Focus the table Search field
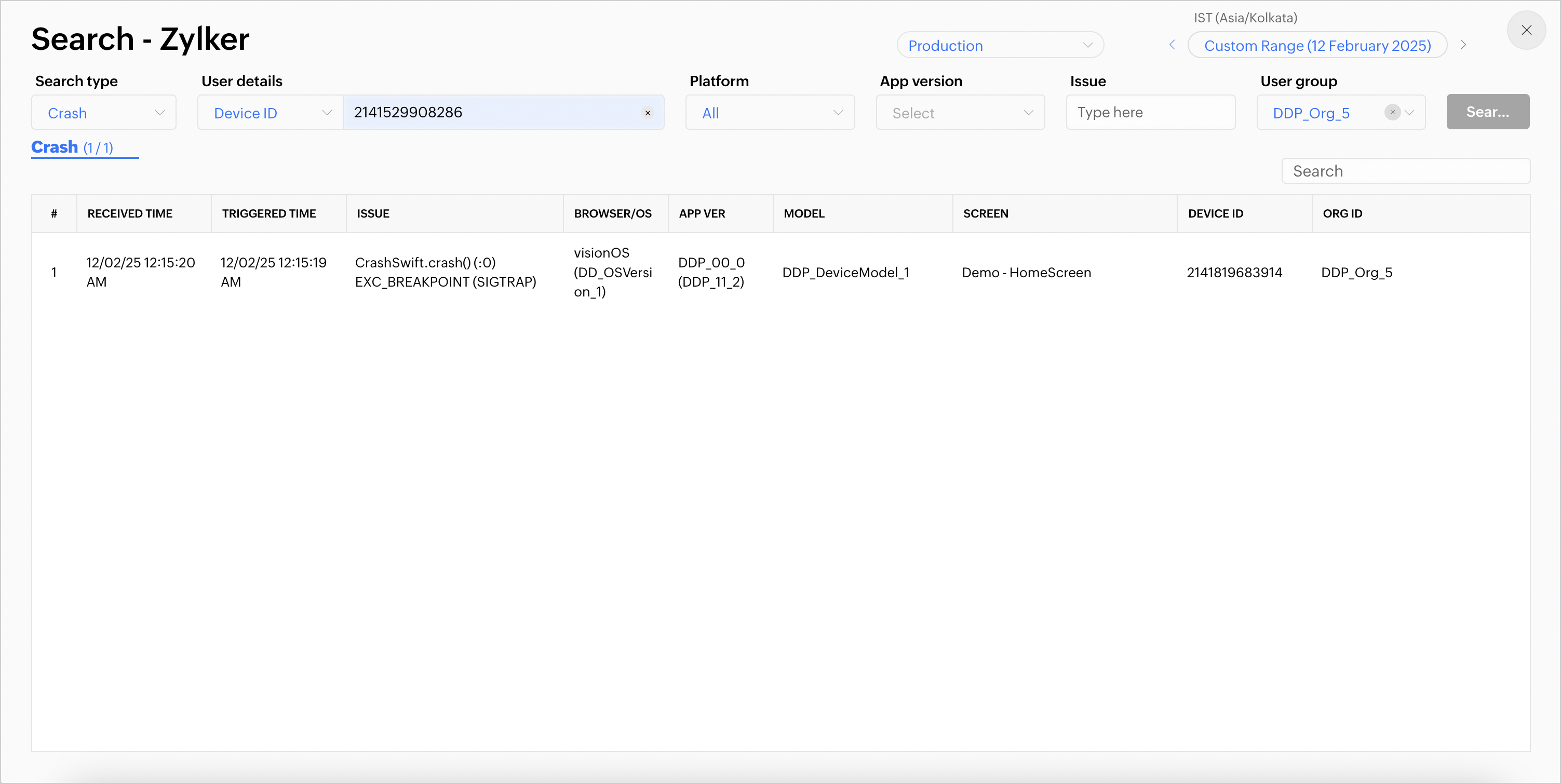The height and width of the screenshot is (784, 1561). point(1405,171)
